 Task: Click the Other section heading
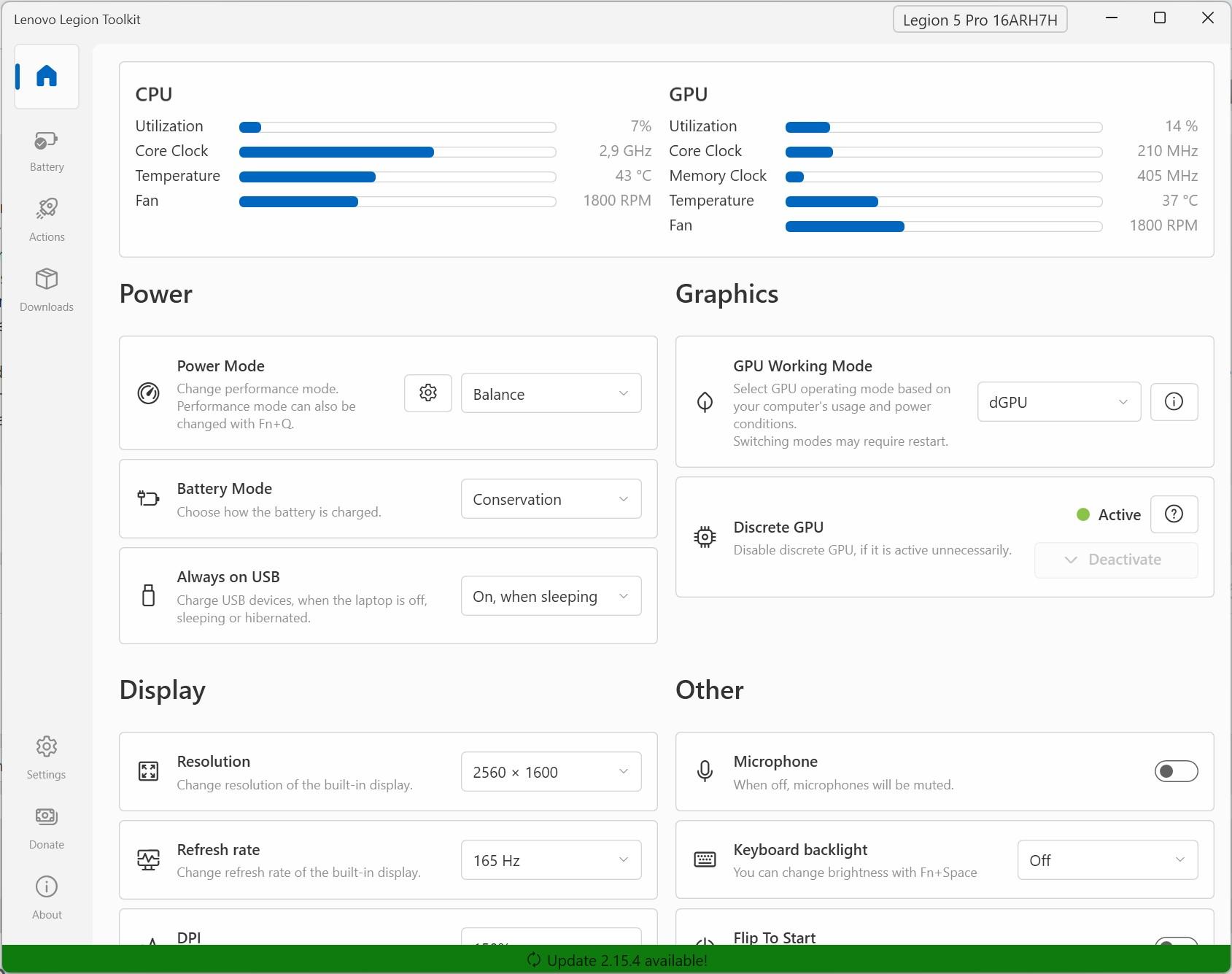[709, 690]
